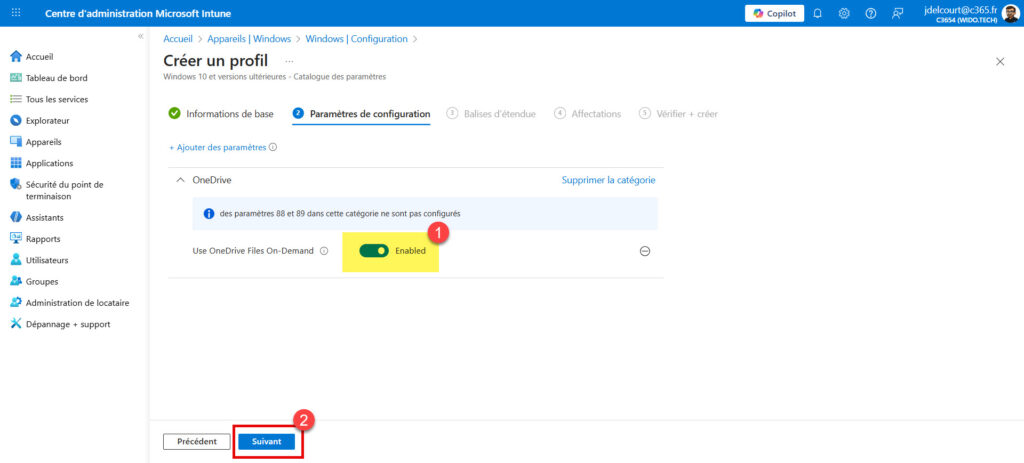The width and height of the screenshot is (1024, 463).
Task: Select the Appareils item in the sidebar
Action: coord(43,142)
